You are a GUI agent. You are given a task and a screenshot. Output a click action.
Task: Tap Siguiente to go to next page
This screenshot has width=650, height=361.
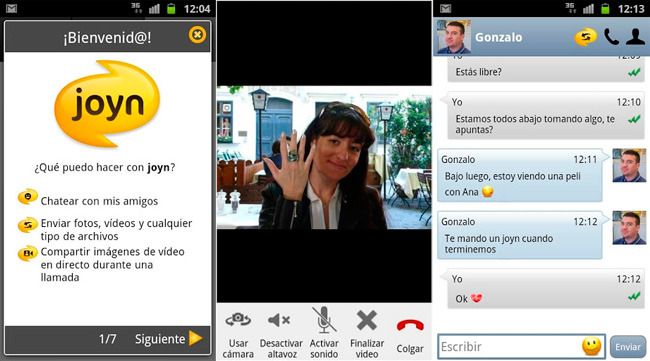coord(168,339)
